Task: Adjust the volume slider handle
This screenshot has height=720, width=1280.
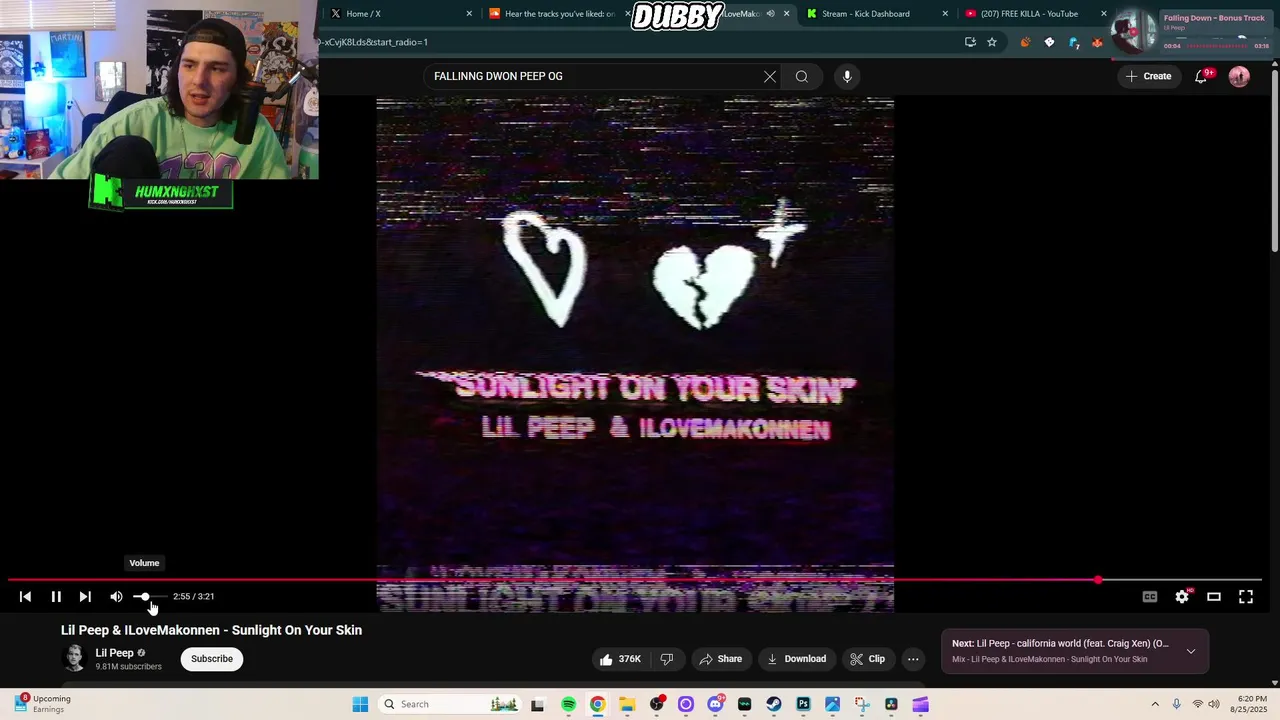Action: 144,597
